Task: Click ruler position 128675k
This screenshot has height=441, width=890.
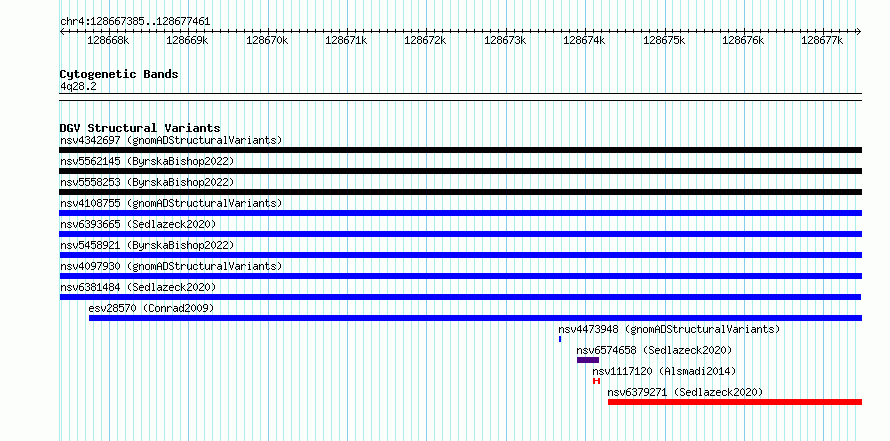Action: 664,41
